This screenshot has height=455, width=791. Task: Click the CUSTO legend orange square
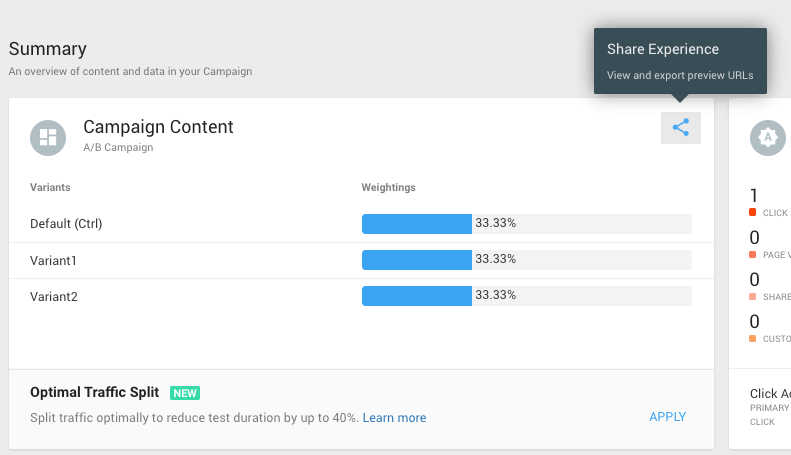coord(753,338)
